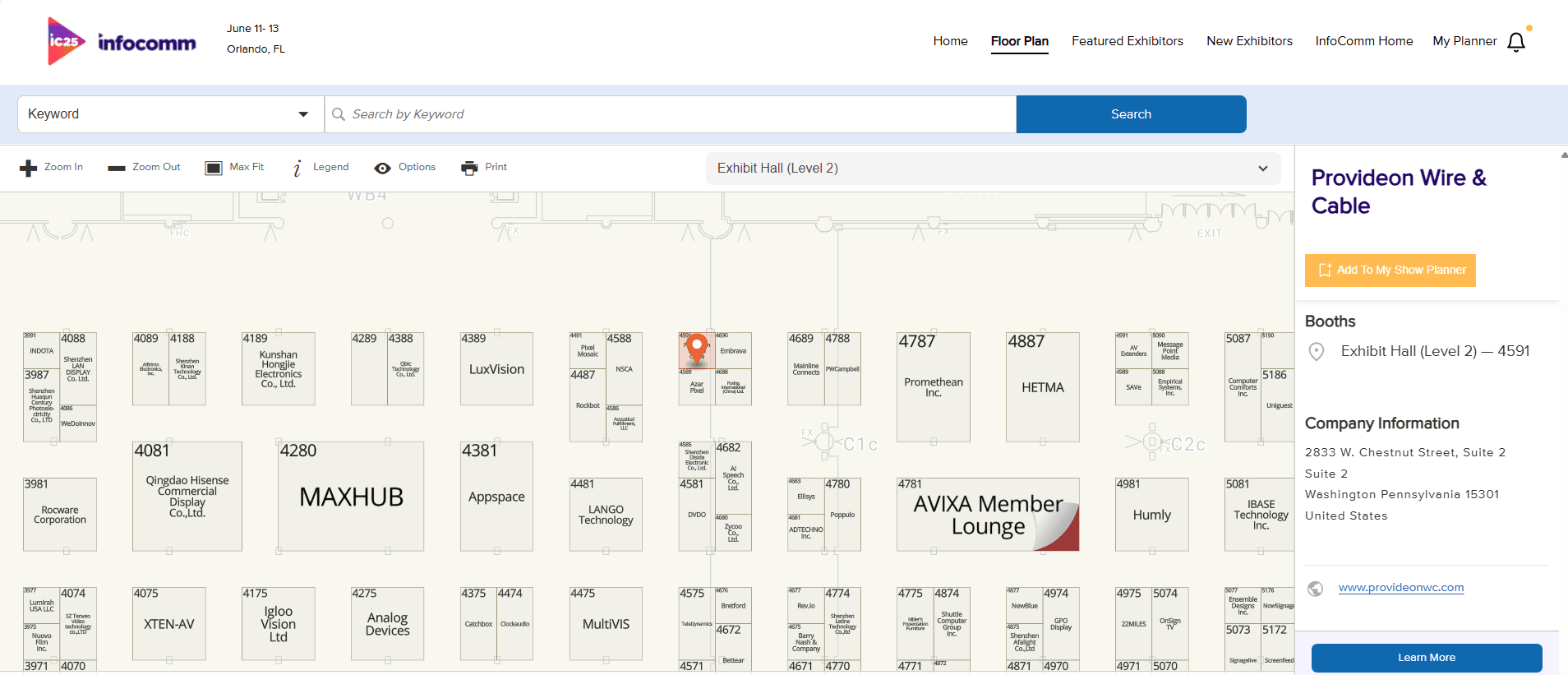Select NSCA booth 4588

pos(624,369)
